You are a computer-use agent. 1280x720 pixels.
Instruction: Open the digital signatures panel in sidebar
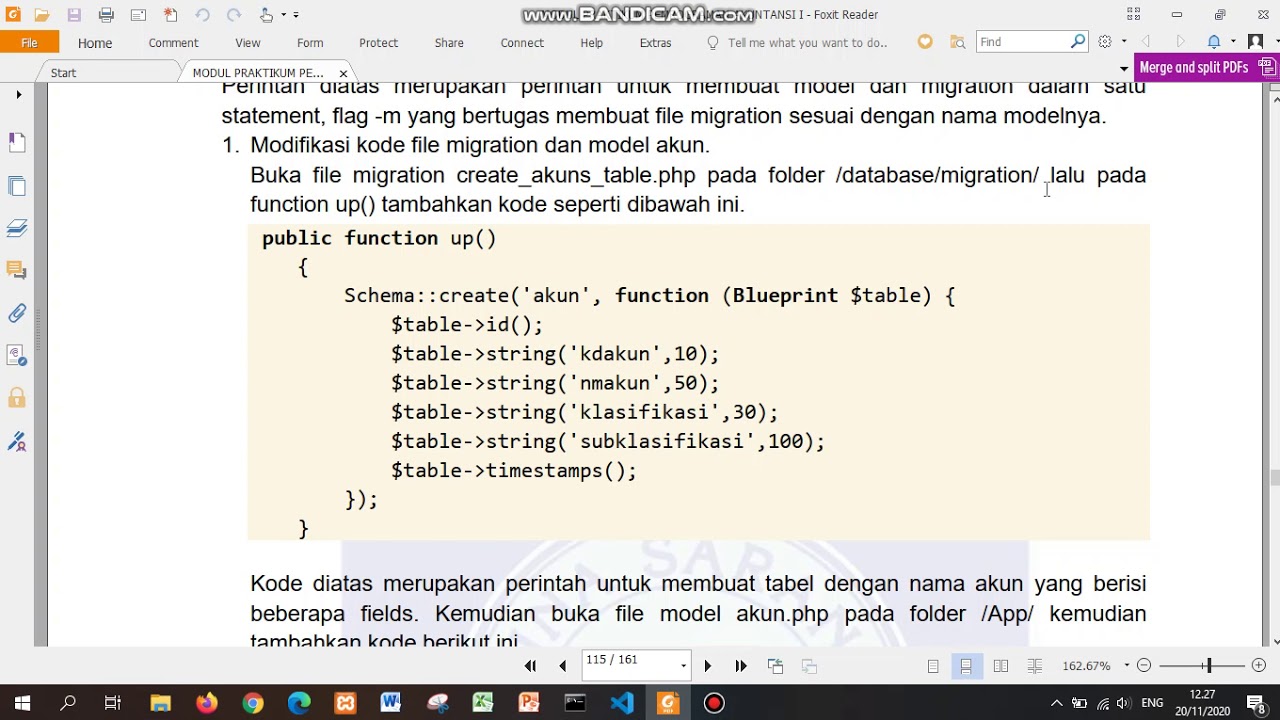point(17,441)
